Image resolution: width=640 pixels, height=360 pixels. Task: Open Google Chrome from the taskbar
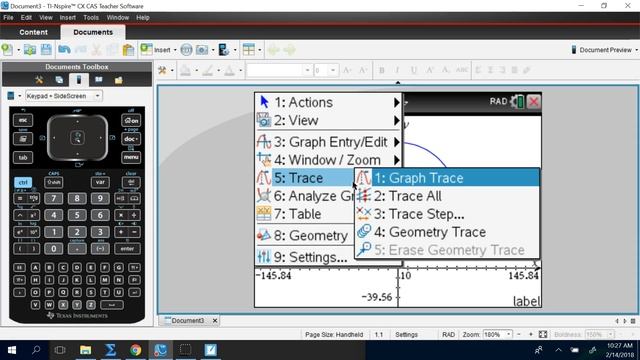pos(136,350)
